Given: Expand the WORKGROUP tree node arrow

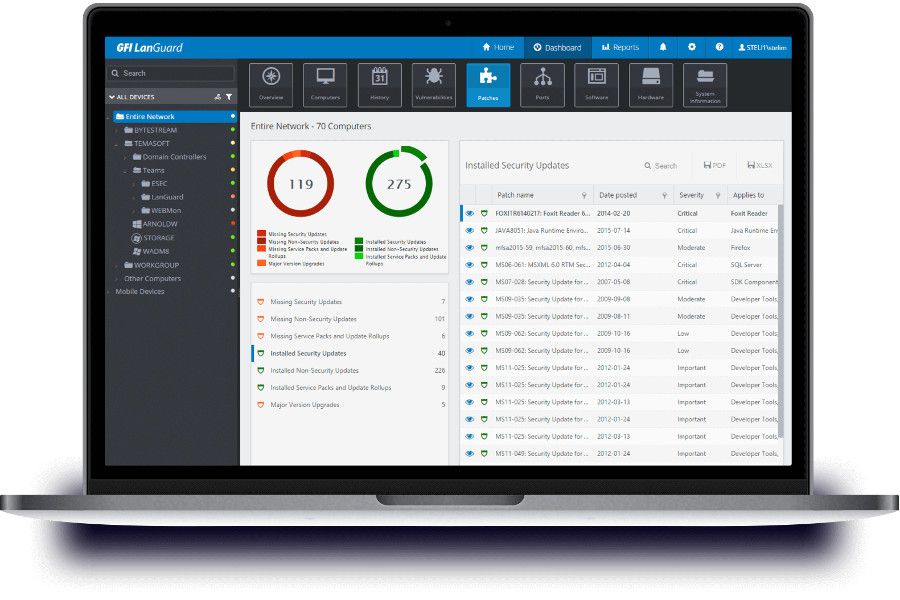Looking at the screenshot, I should [x=117, y=265].
